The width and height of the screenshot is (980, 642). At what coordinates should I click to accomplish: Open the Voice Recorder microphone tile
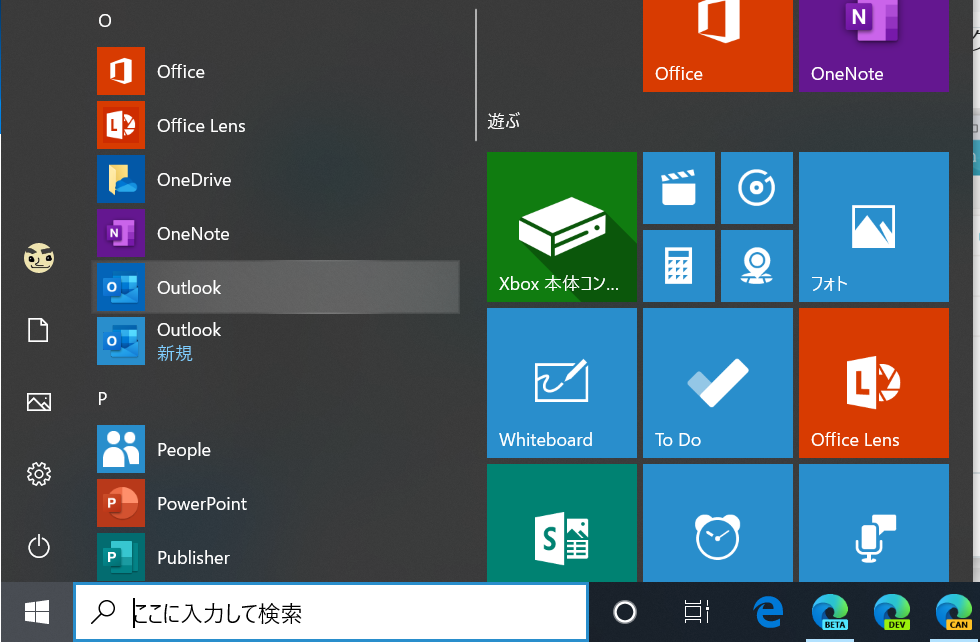(874, 523)
